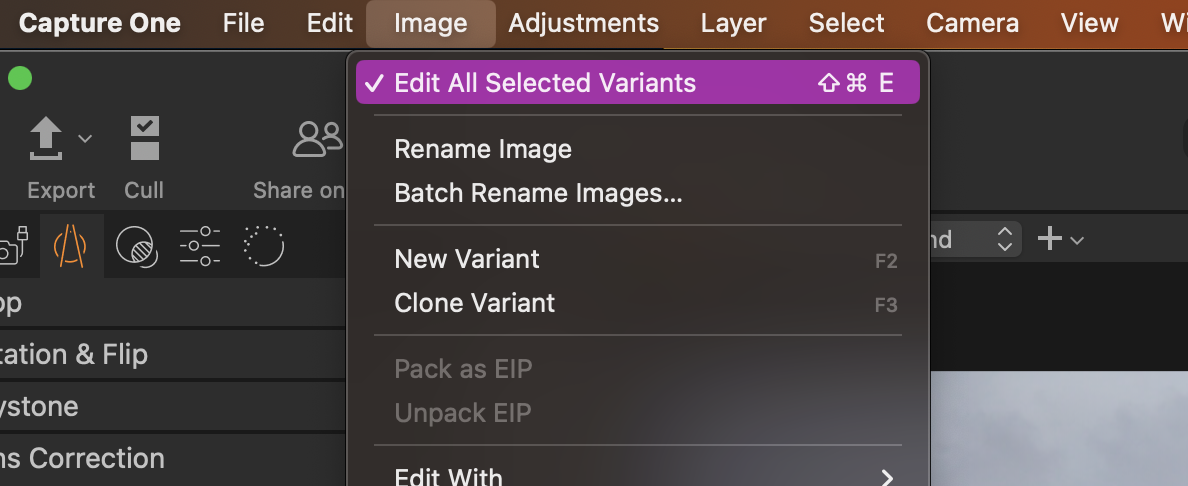Open the Cull tool icon
This screenshot has width=1188, height=486.
click(144, 138)
